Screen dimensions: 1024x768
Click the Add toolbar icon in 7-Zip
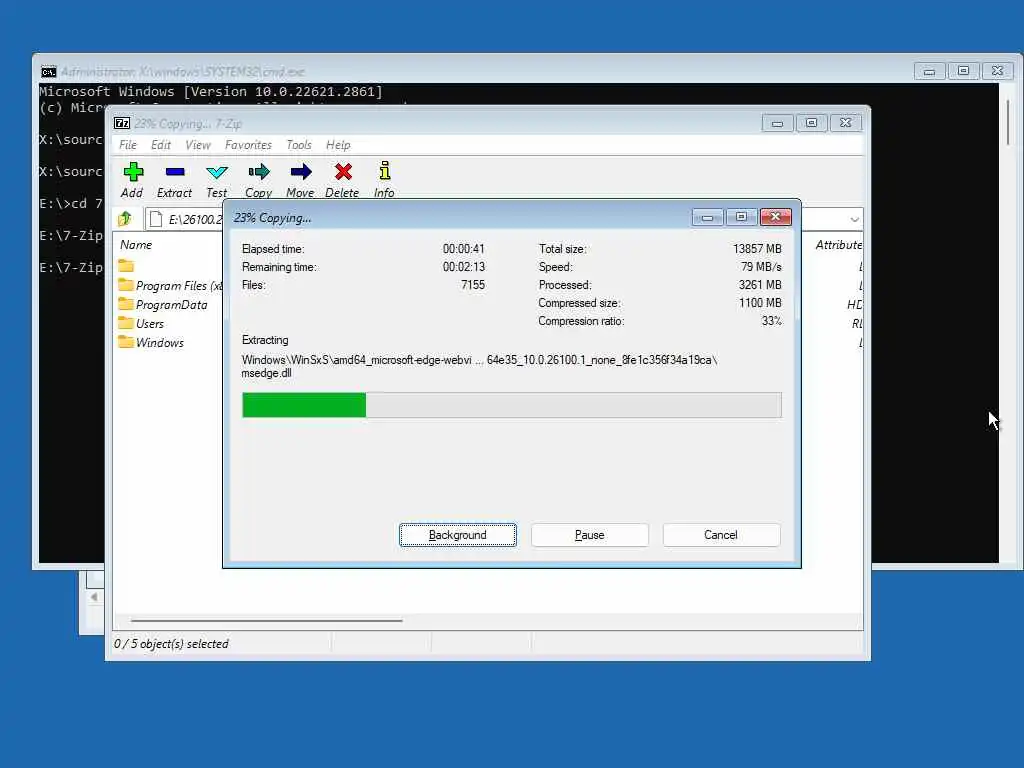[x=133, y=172]
